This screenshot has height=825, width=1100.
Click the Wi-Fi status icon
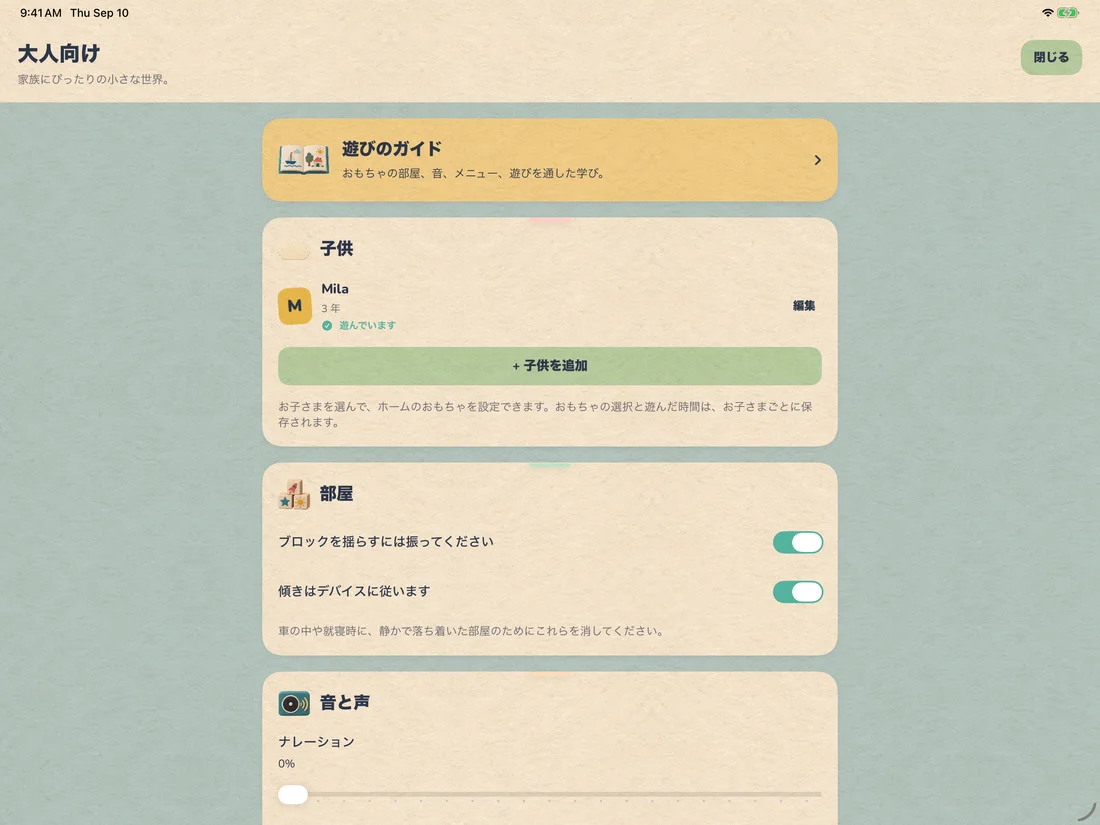(1047, 13)
